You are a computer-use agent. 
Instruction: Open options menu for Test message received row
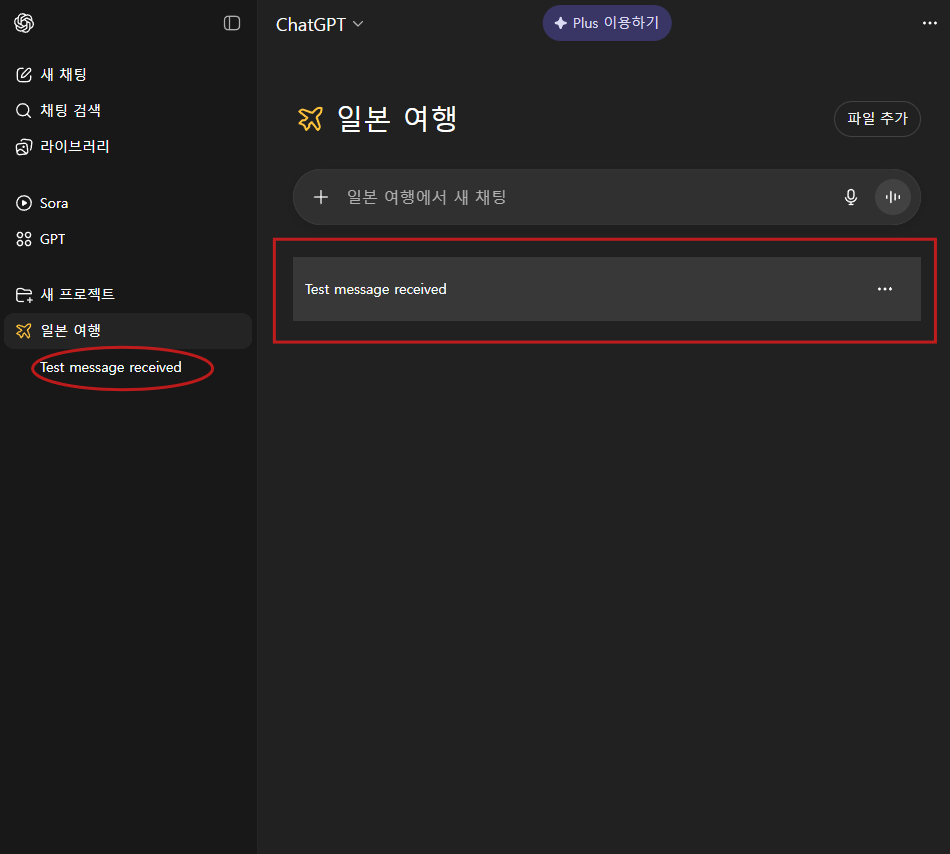point(885,289)
